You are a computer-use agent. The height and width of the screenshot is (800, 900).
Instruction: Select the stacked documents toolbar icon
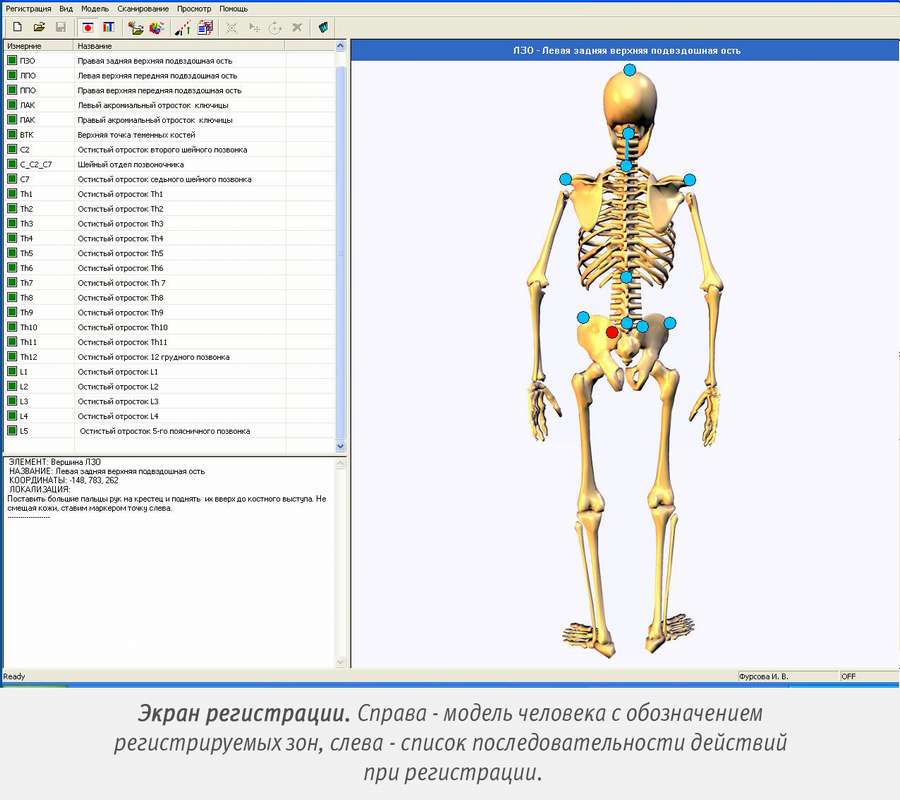pos(205,27)
